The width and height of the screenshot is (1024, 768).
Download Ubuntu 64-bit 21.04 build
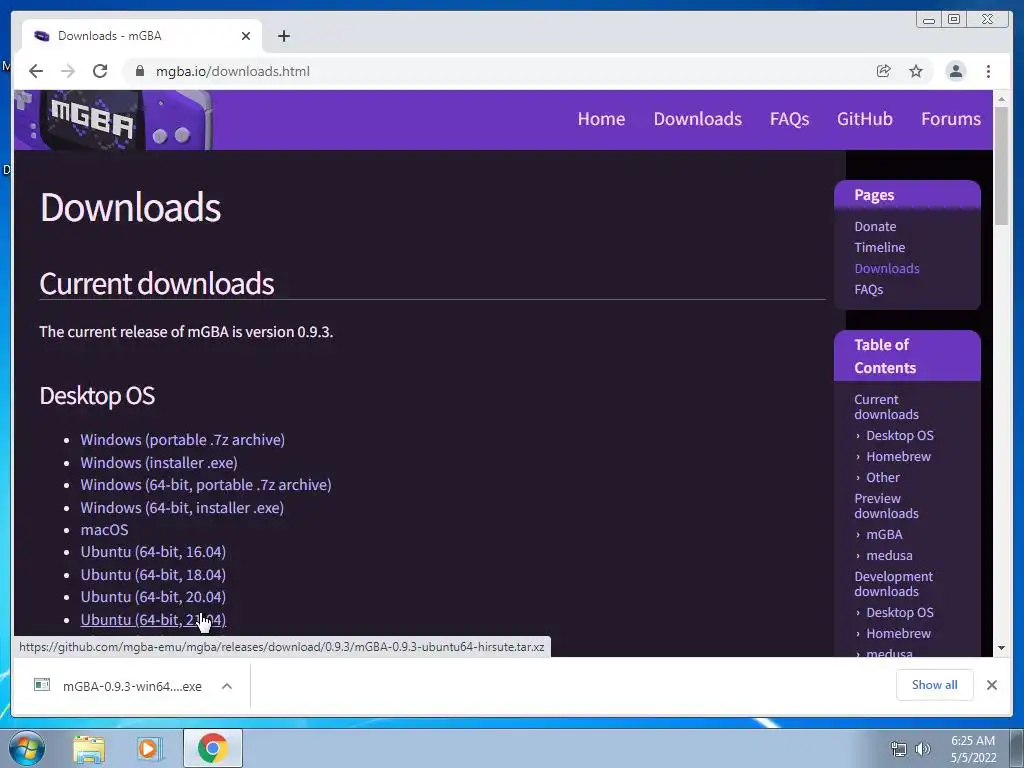coord(153,620)
